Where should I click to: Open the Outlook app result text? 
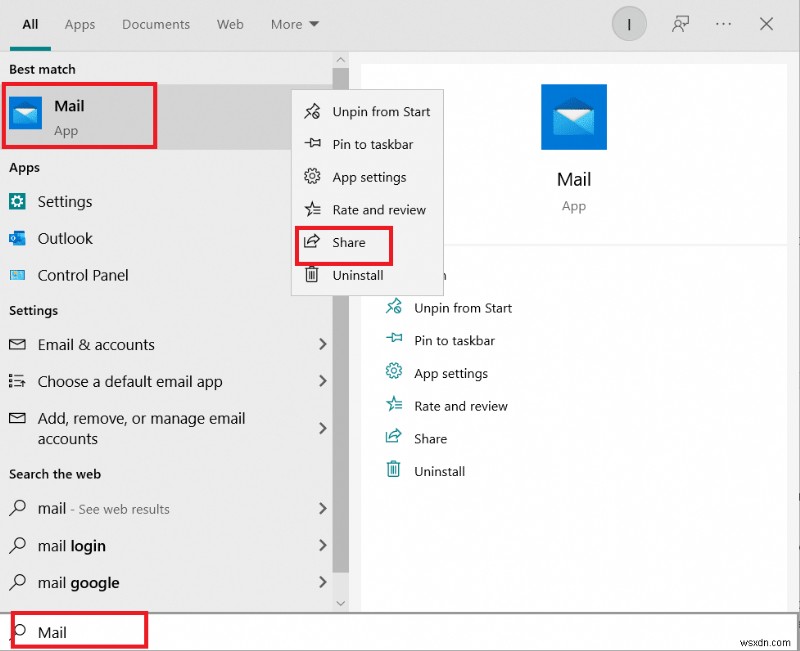65,238
